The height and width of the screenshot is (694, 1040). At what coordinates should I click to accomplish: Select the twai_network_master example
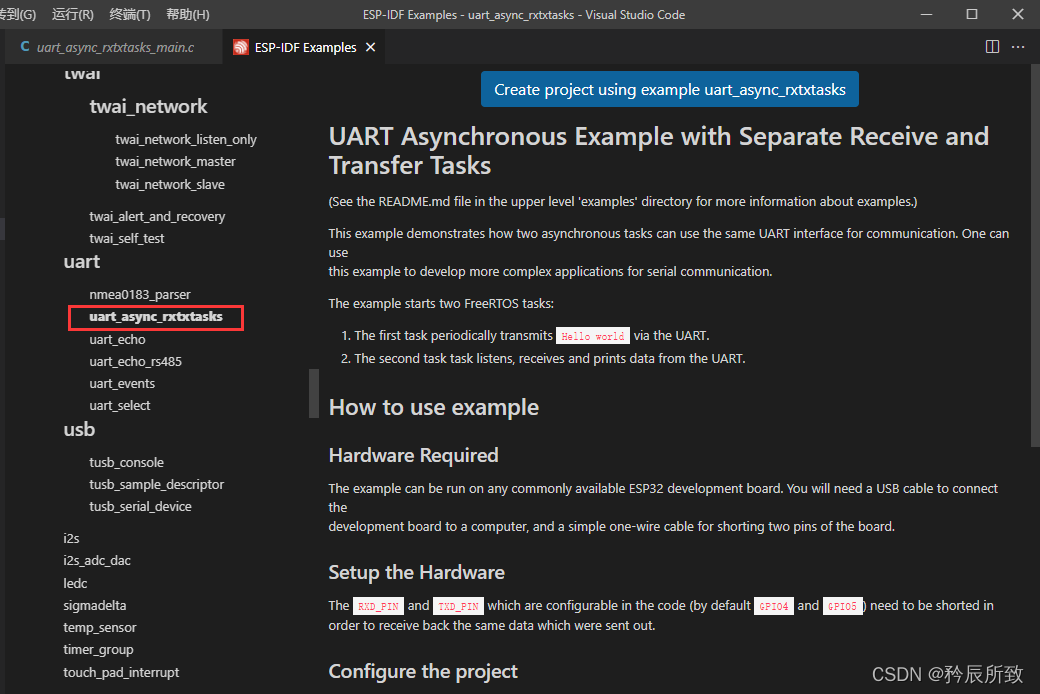pyautogui.click(x=175, y=161)
